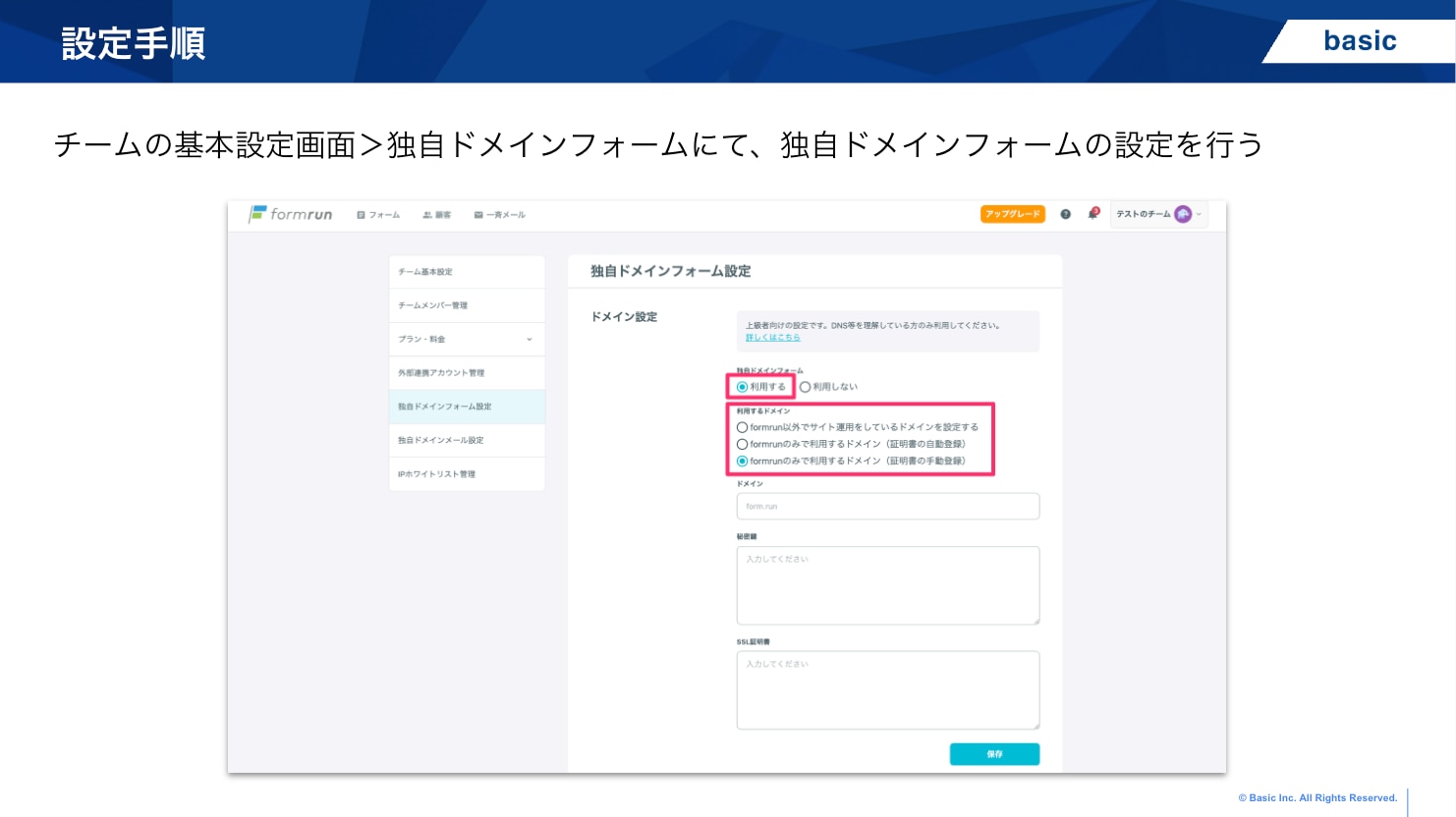1456x817 pixels.
Task: Choose 証明書の手動登録 domain option
Action: [743, 461]
